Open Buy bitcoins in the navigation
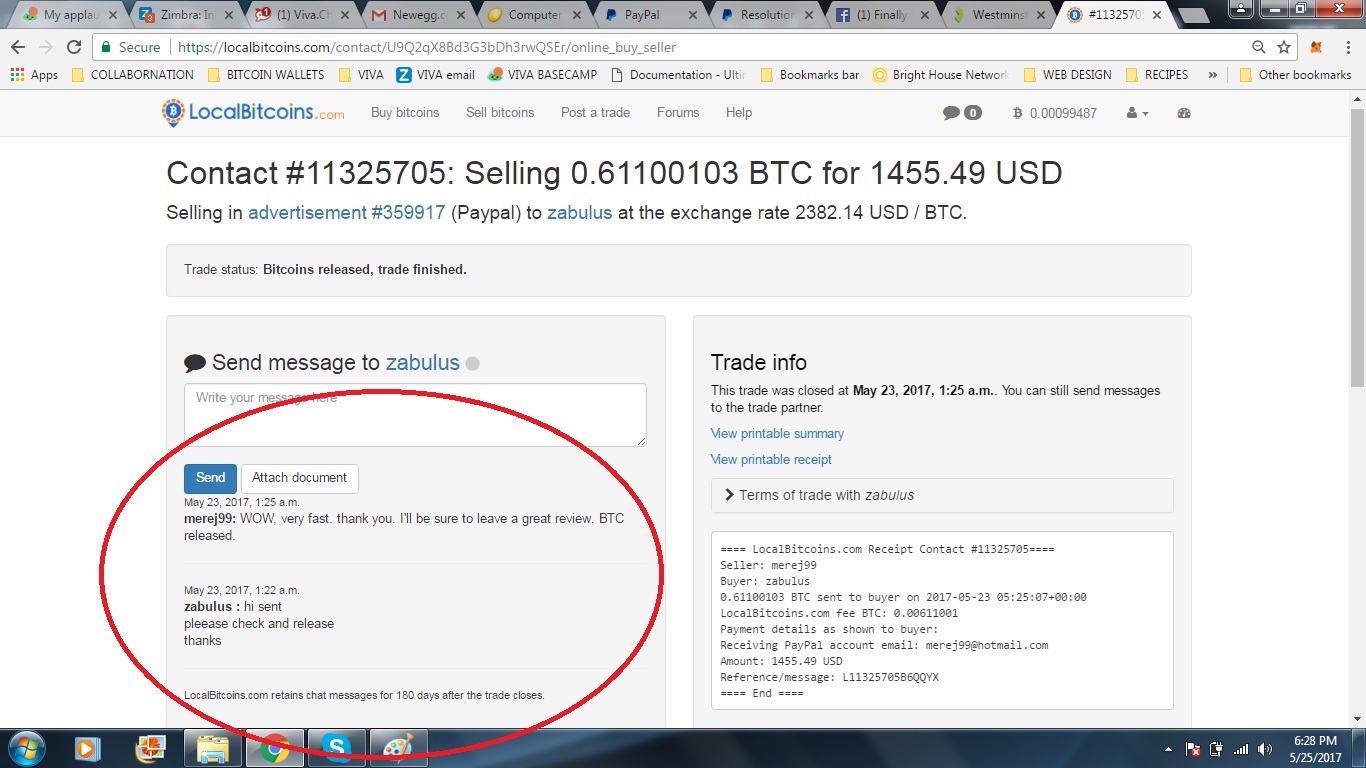1366x768 pixels. click(x=405, y=112)
